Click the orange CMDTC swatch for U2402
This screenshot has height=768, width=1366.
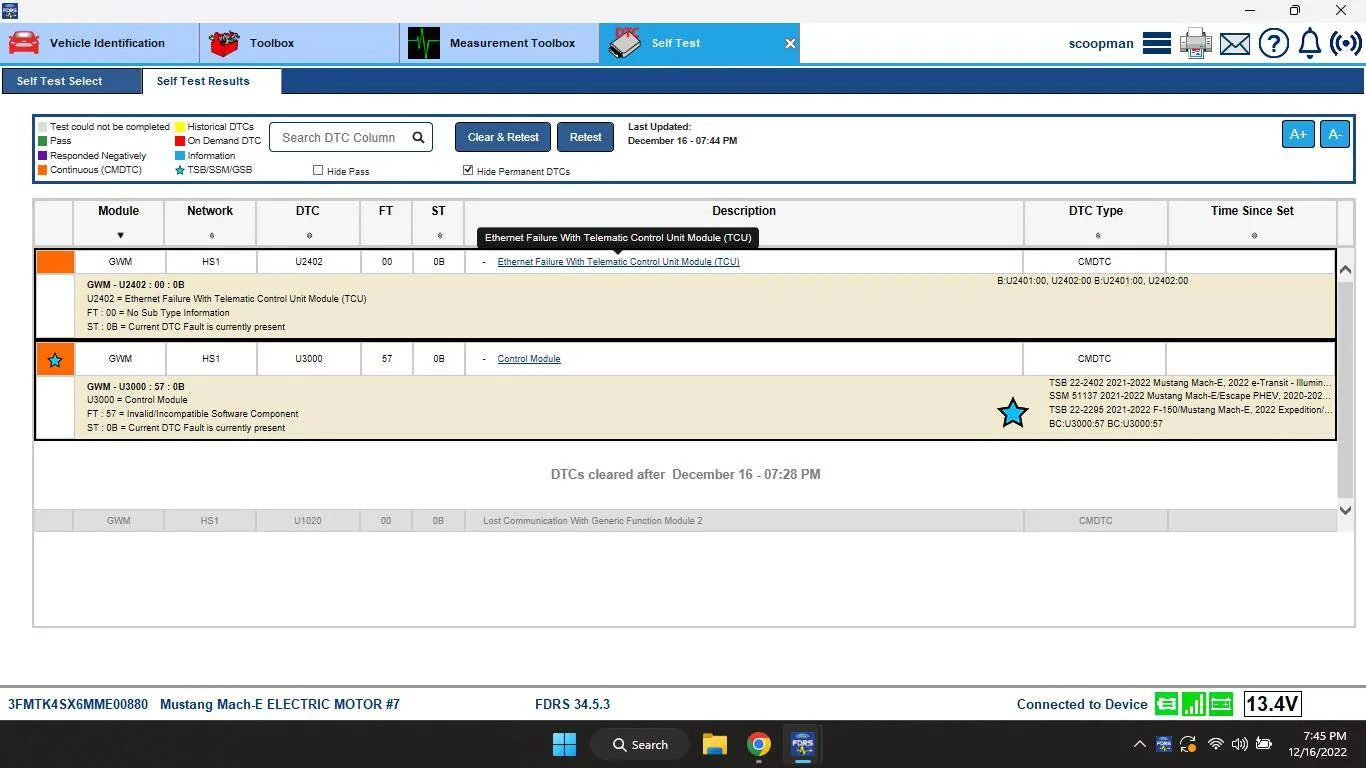pyautogui.click(x=55, y=262)
